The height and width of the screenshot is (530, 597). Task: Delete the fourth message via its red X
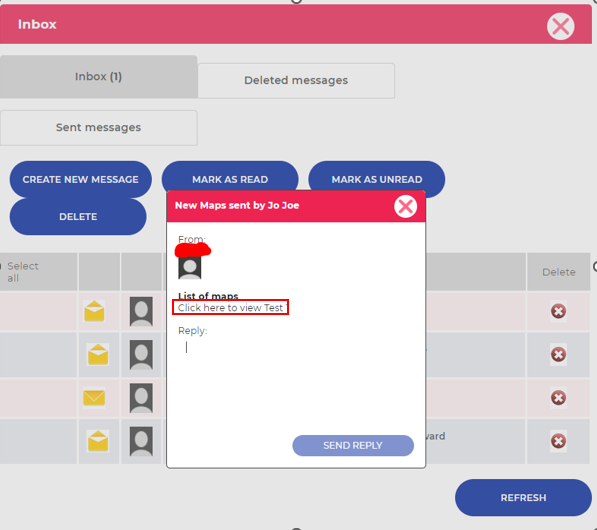click(558, 441)
